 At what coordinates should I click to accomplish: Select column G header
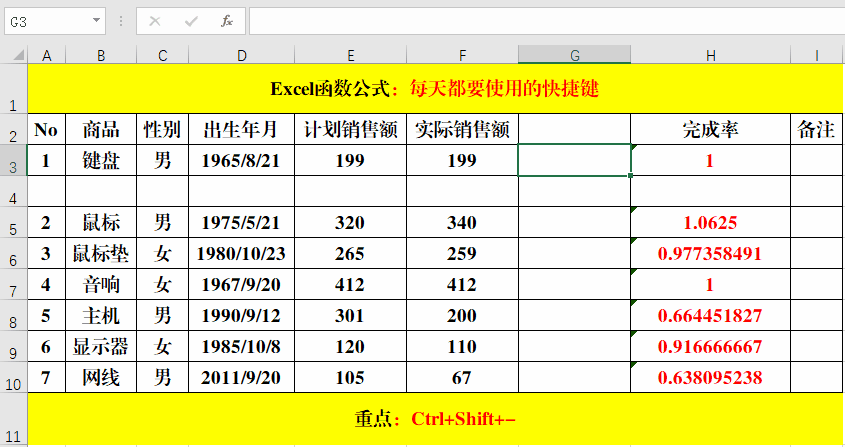574,55
